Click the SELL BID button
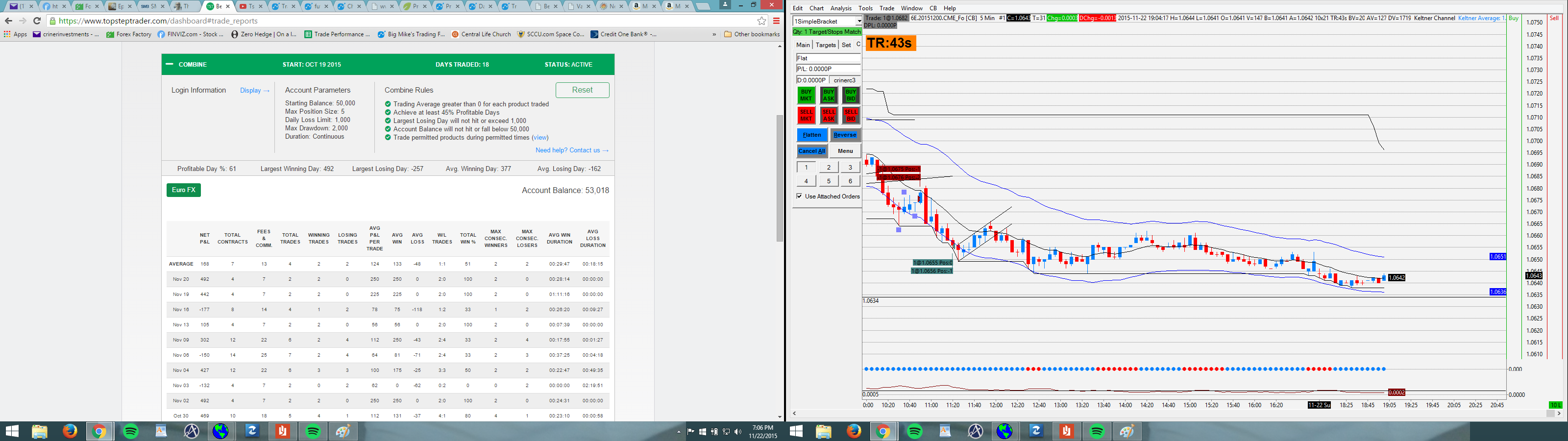Screen dimensions: 1568x441 click(851, 115)
